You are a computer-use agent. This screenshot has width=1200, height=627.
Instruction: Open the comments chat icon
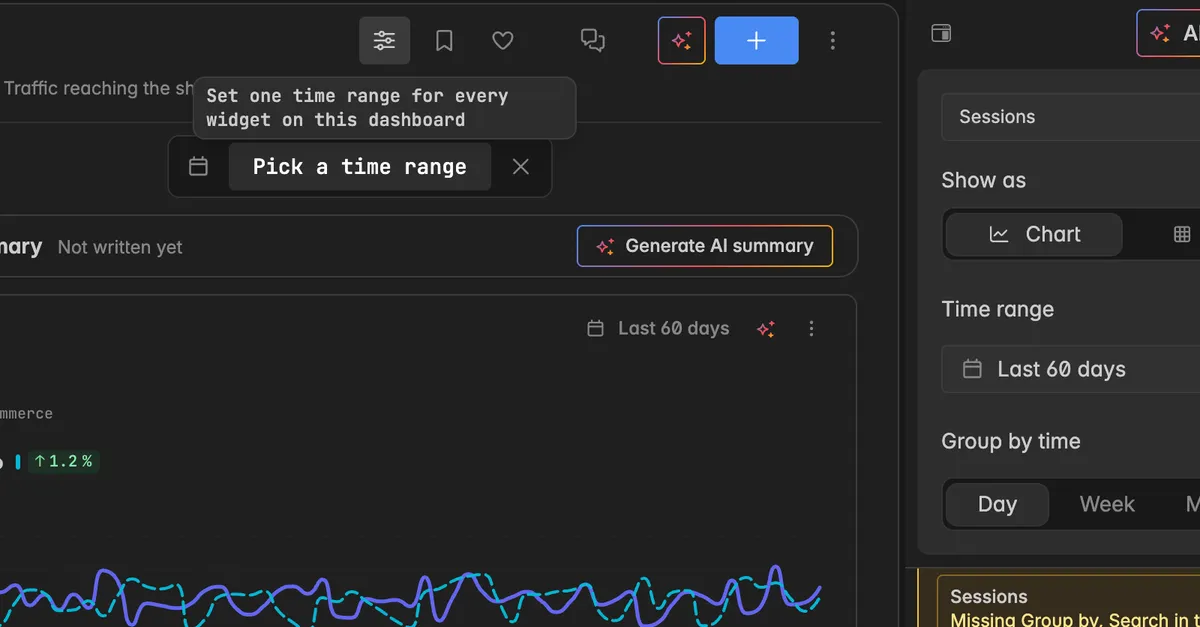click(x=593, y=41)
